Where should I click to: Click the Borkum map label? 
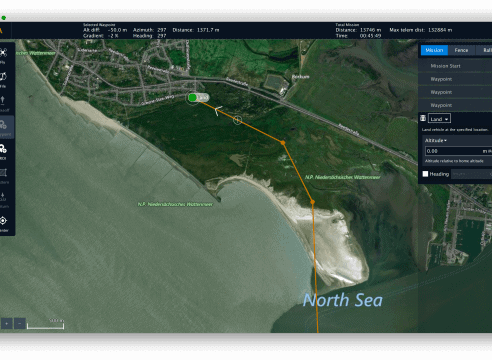(x=300, y=77)
